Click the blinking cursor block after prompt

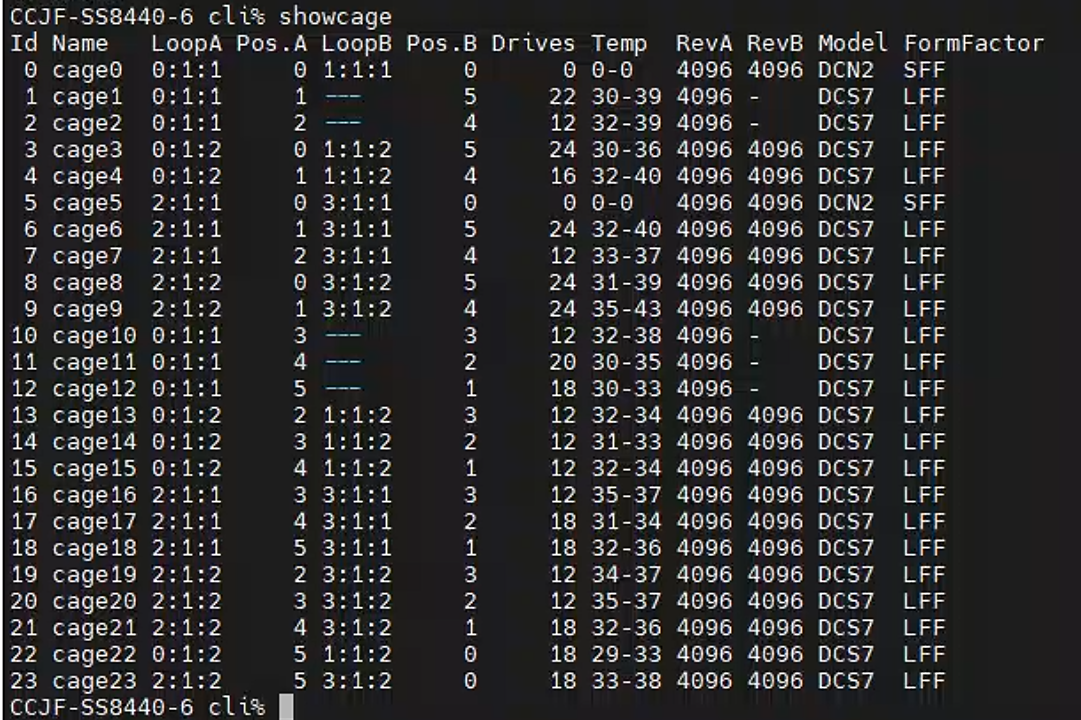click(x=286, y=707)
